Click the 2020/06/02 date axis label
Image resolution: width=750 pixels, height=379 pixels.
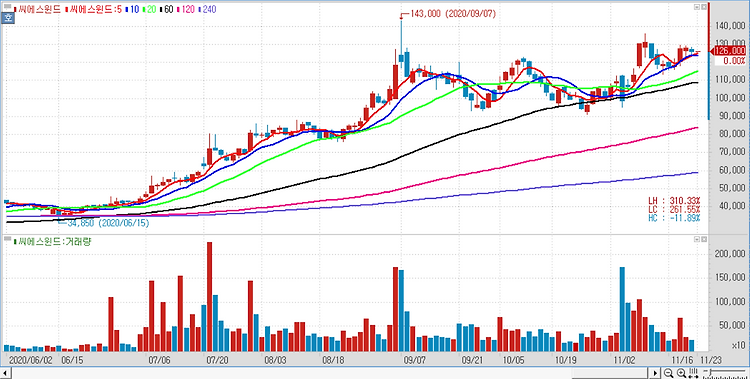pos(30,359)
